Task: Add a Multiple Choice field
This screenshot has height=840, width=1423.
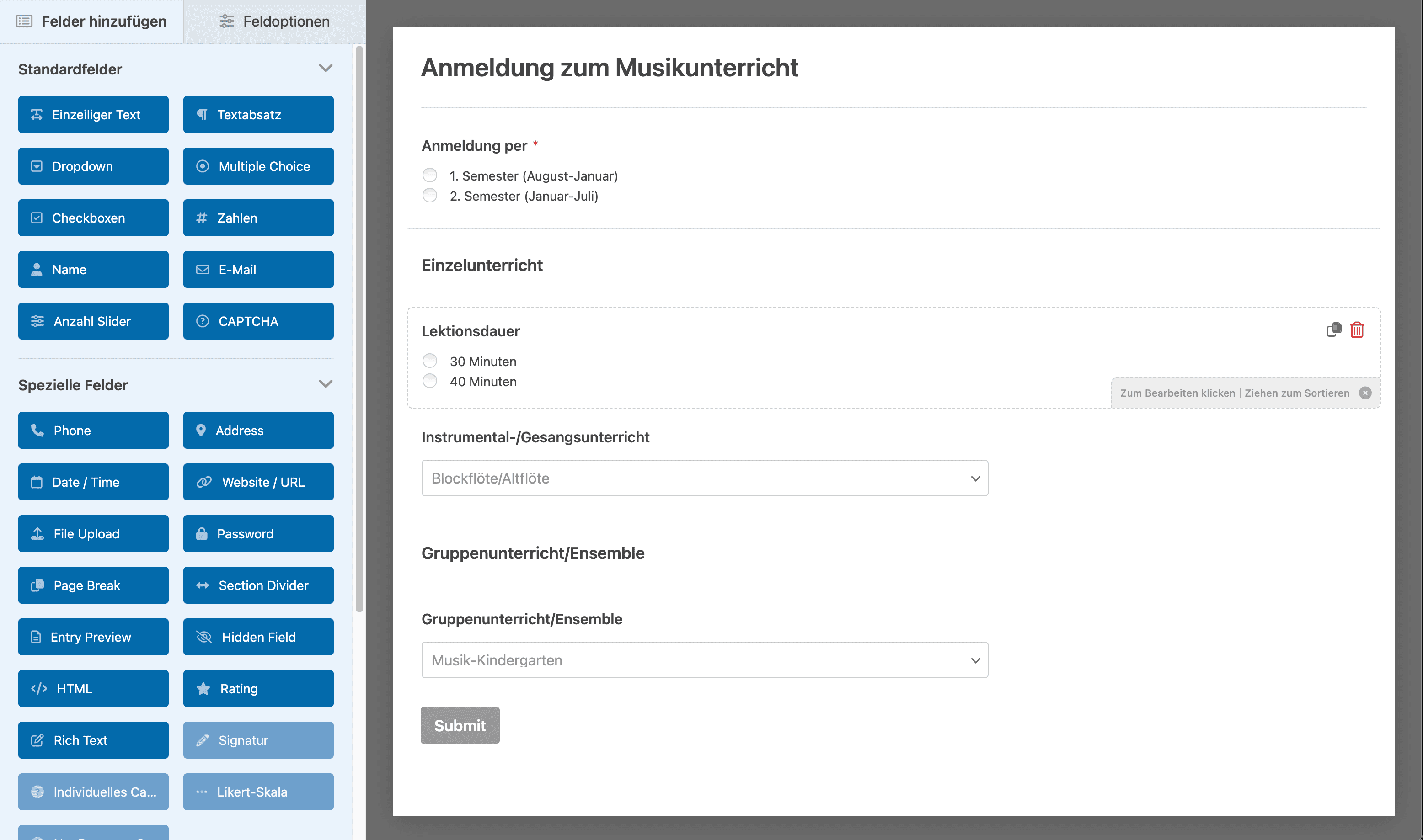Action: click(258, 166)
